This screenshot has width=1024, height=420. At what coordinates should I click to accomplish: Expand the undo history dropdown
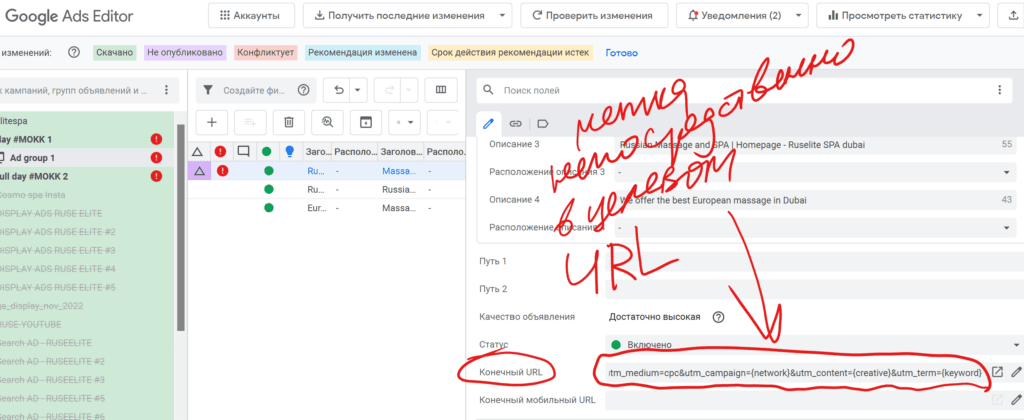point(359,90)
